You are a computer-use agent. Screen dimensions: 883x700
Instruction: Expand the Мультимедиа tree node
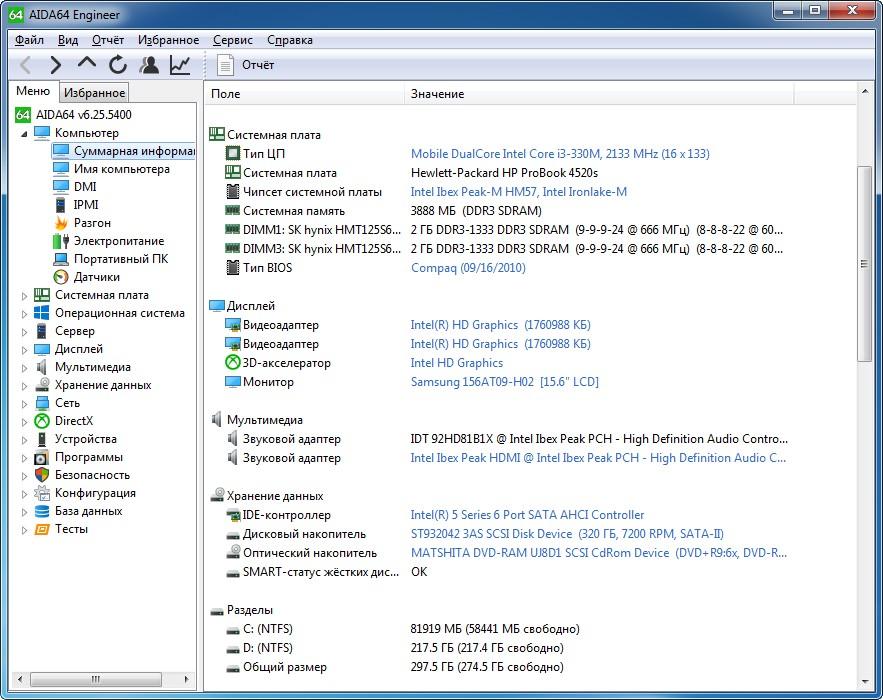coord(24,368)
